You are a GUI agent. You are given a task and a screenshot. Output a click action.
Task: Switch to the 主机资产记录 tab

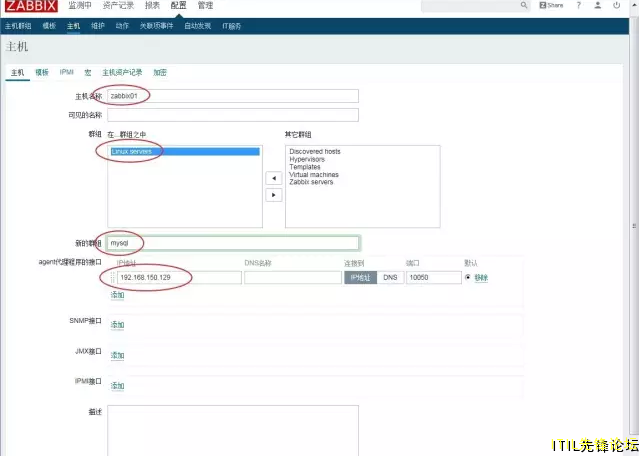[122, 73]
